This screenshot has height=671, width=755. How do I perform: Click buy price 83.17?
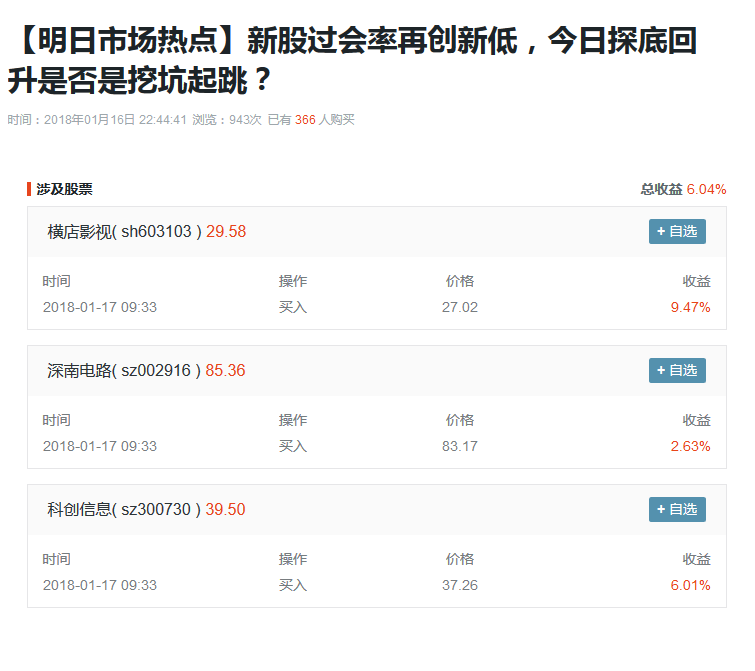click(x=460, y=446)
